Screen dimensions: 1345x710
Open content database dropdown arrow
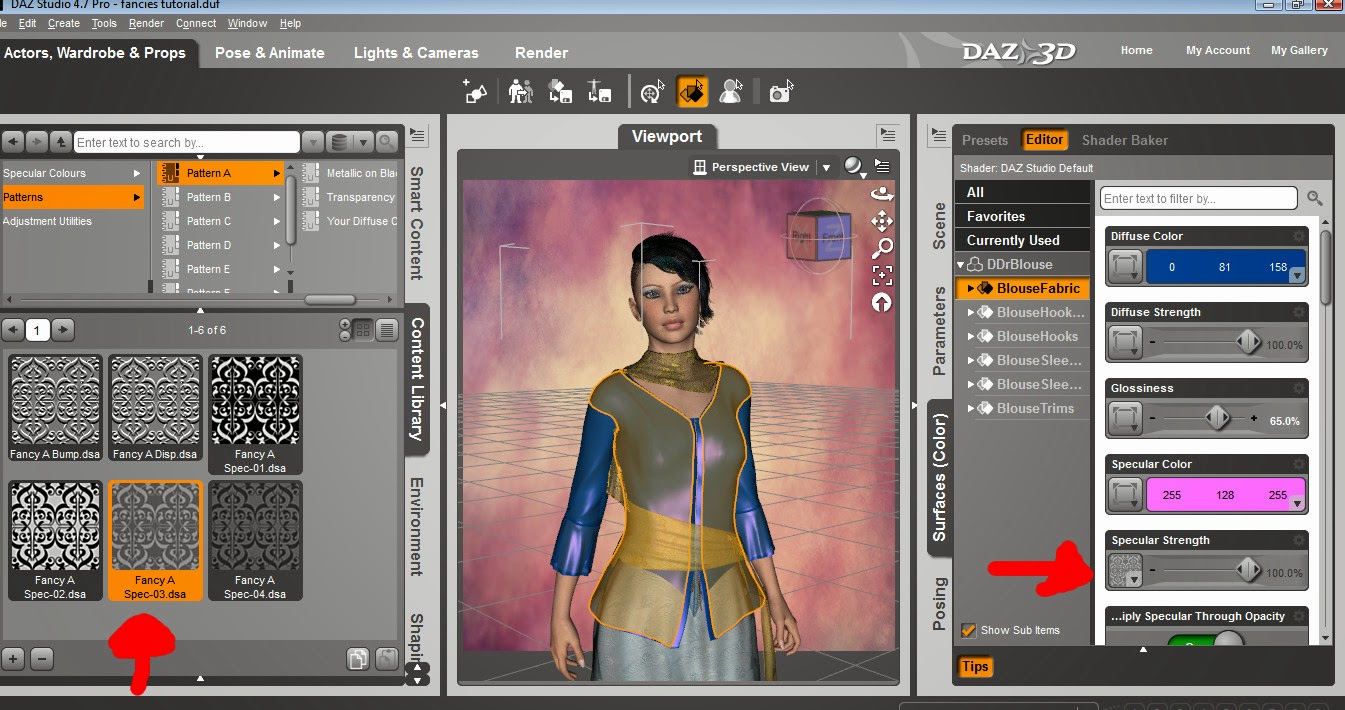click(362, 142)
